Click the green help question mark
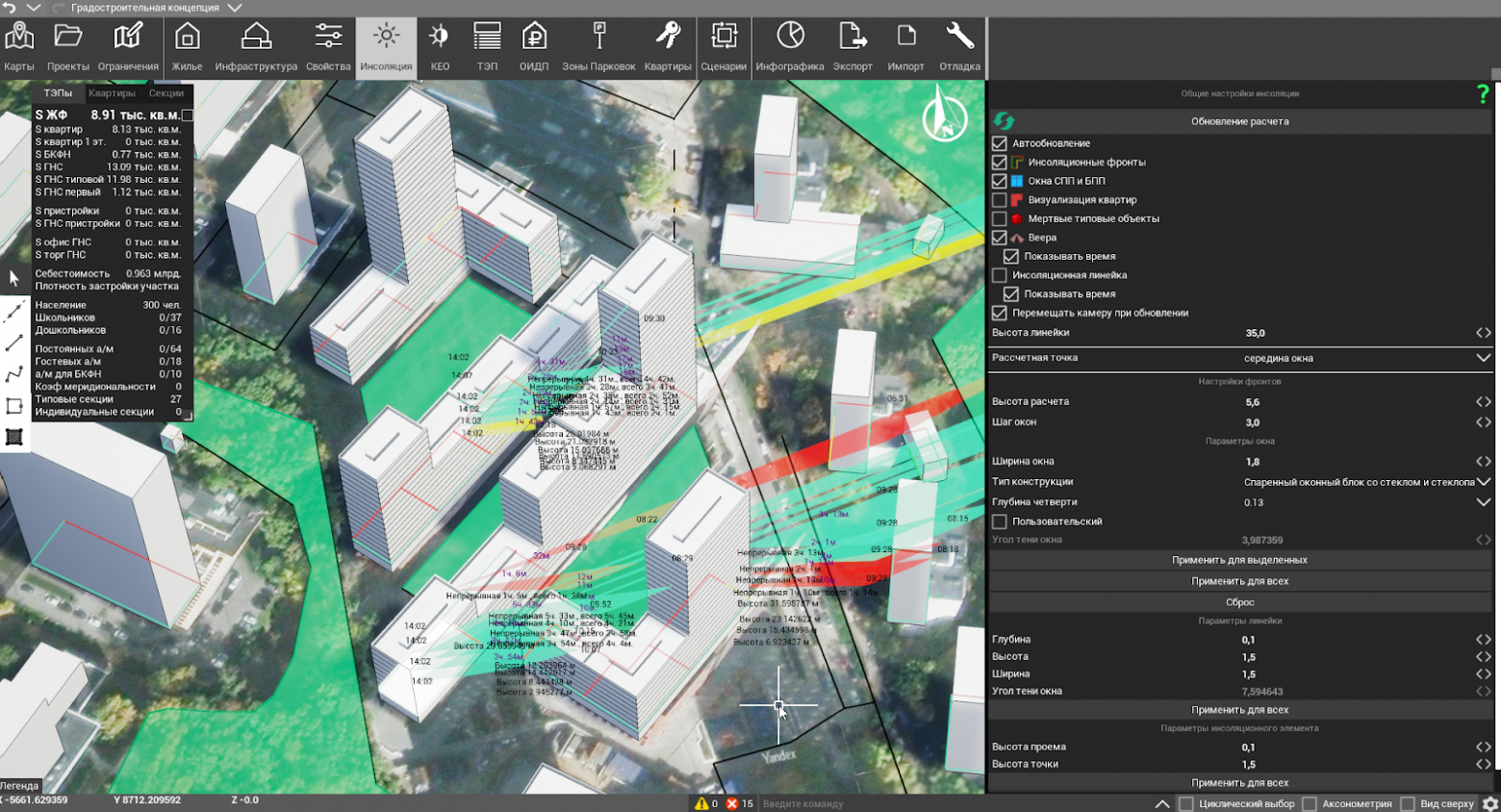Screen dimensions: 1501x812 coord(1483,93)
